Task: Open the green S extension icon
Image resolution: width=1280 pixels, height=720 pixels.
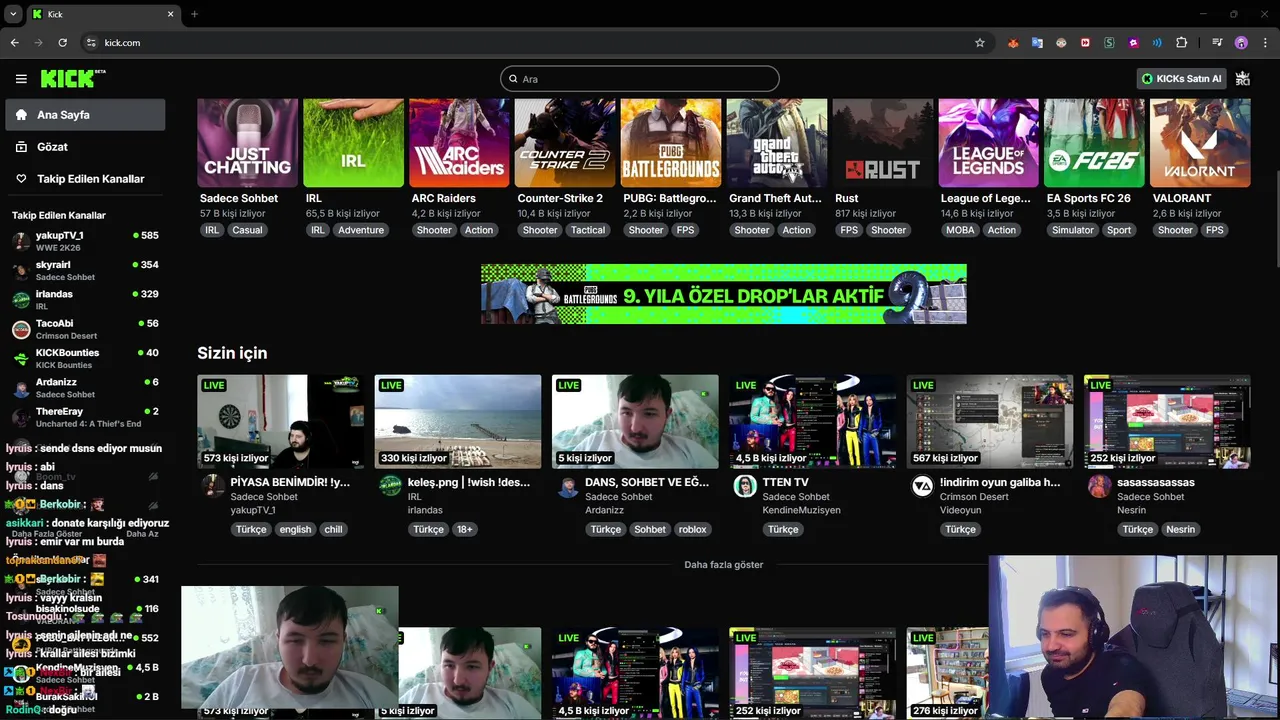Action: click(x=1109, y=43)
